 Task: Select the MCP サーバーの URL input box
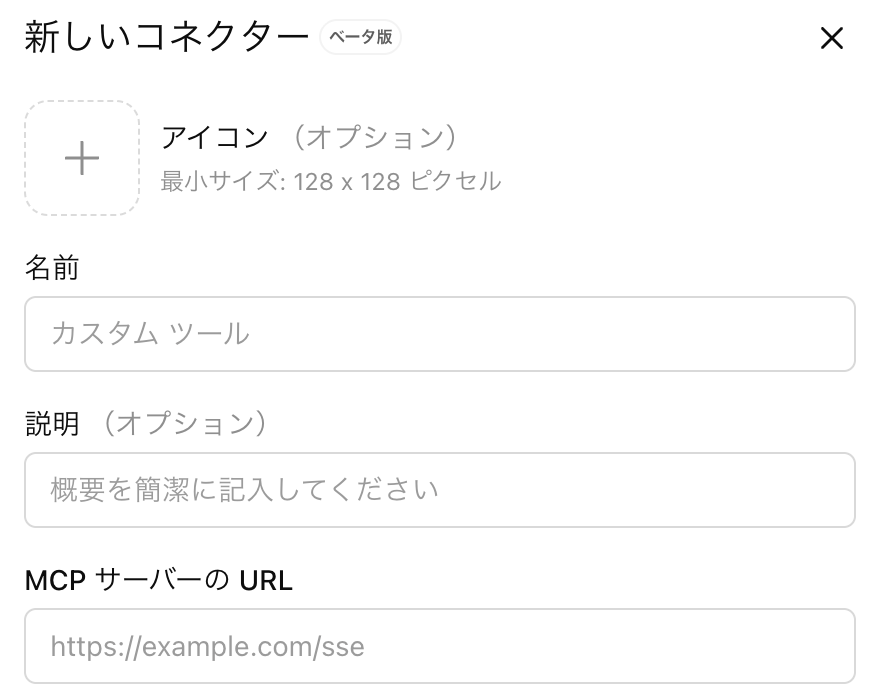coord(440,646)
